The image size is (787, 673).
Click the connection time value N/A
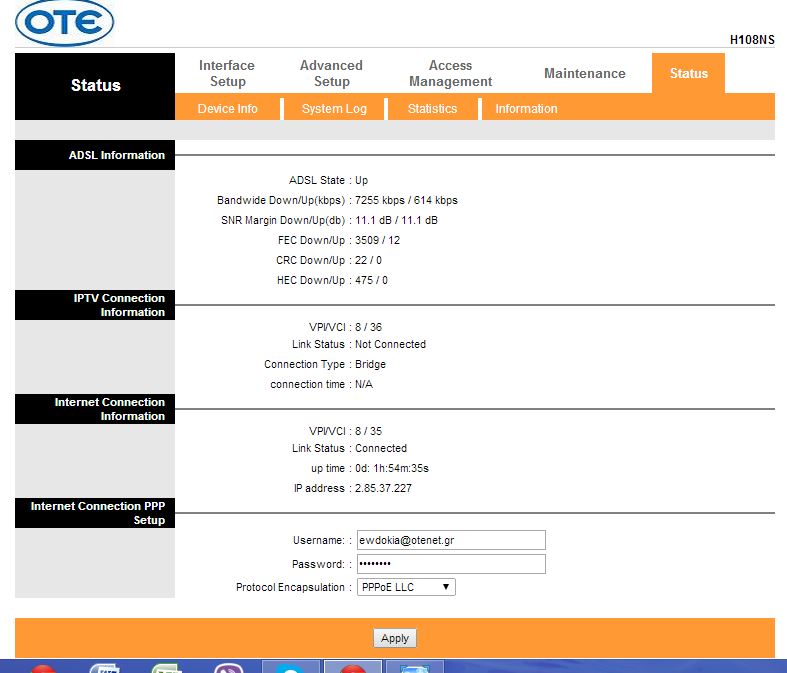(364, 384)
